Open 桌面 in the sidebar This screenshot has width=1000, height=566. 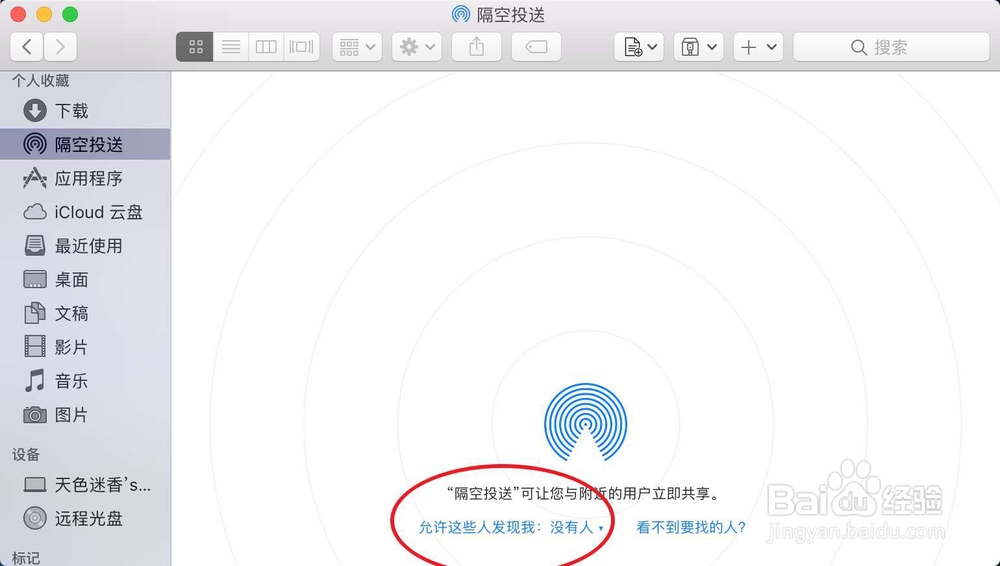coord(85,279)
